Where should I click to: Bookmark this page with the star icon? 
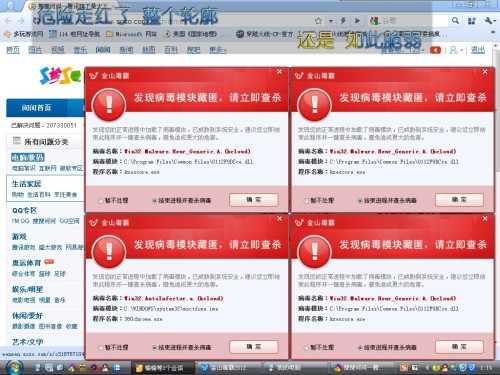pyautogui.click(x=318, y=21)
